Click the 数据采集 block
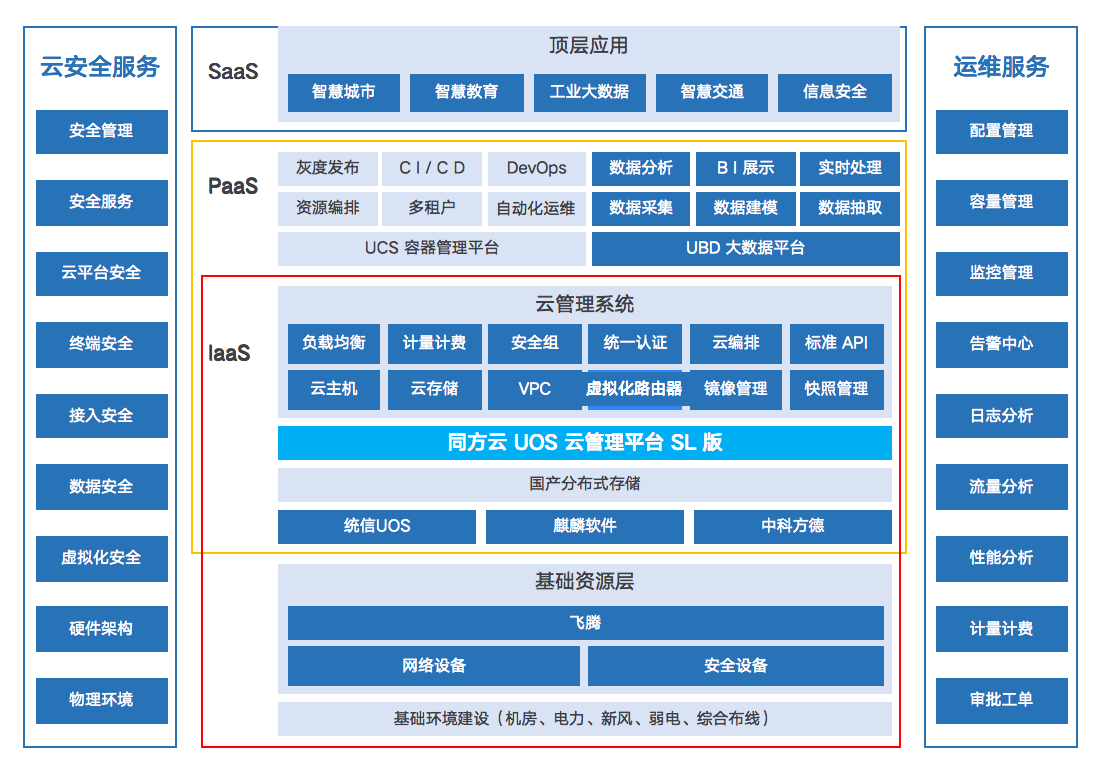Screen dimensions: 1100x776 [x=640, y=208]
